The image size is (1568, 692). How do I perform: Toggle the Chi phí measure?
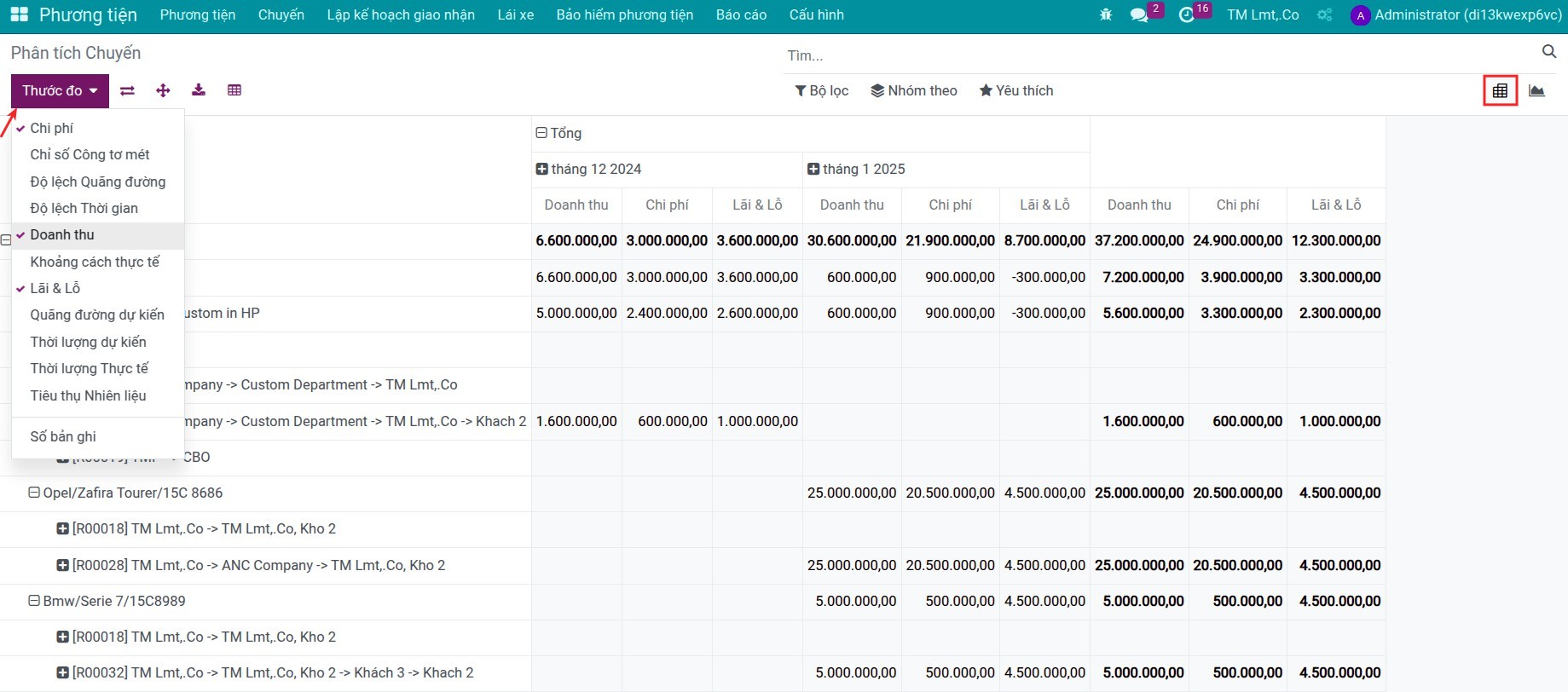pyautogui.click(x=98, y=128)
